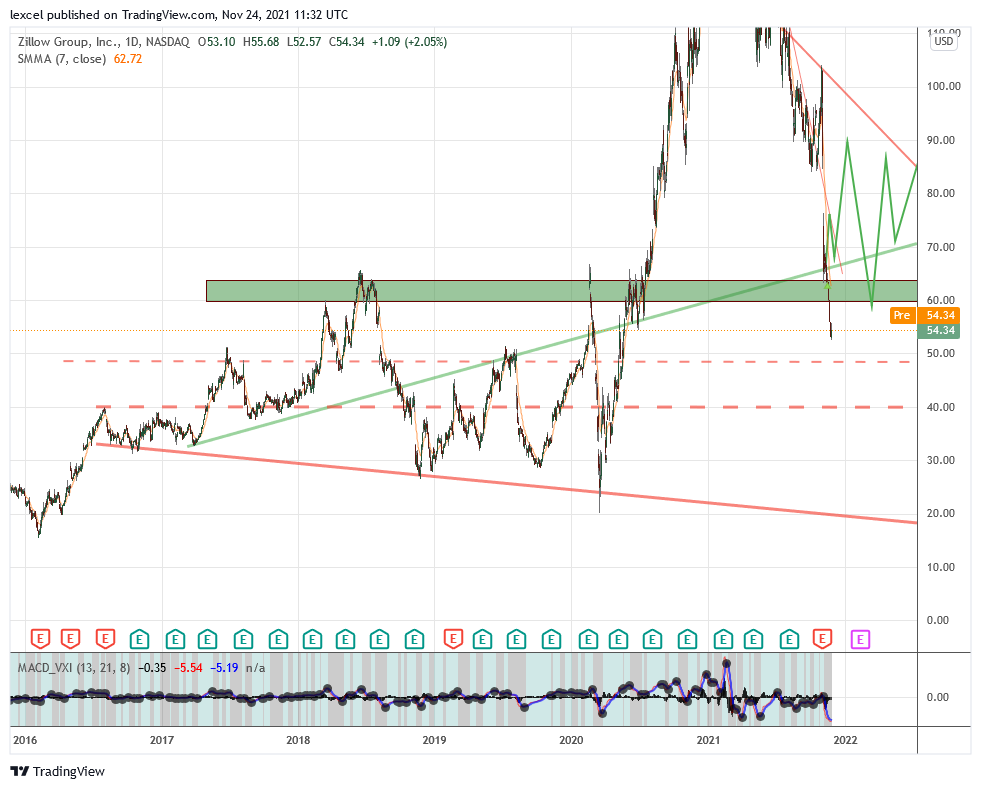Viewport: 981px width, 789px height.
Task: Click the NASDAQ exchange label
Action: coord(167,42)
